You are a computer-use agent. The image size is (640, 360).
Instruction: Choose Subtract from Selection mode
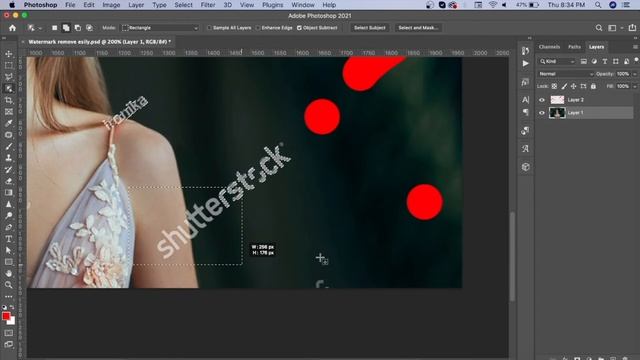(x=78, y=28)
